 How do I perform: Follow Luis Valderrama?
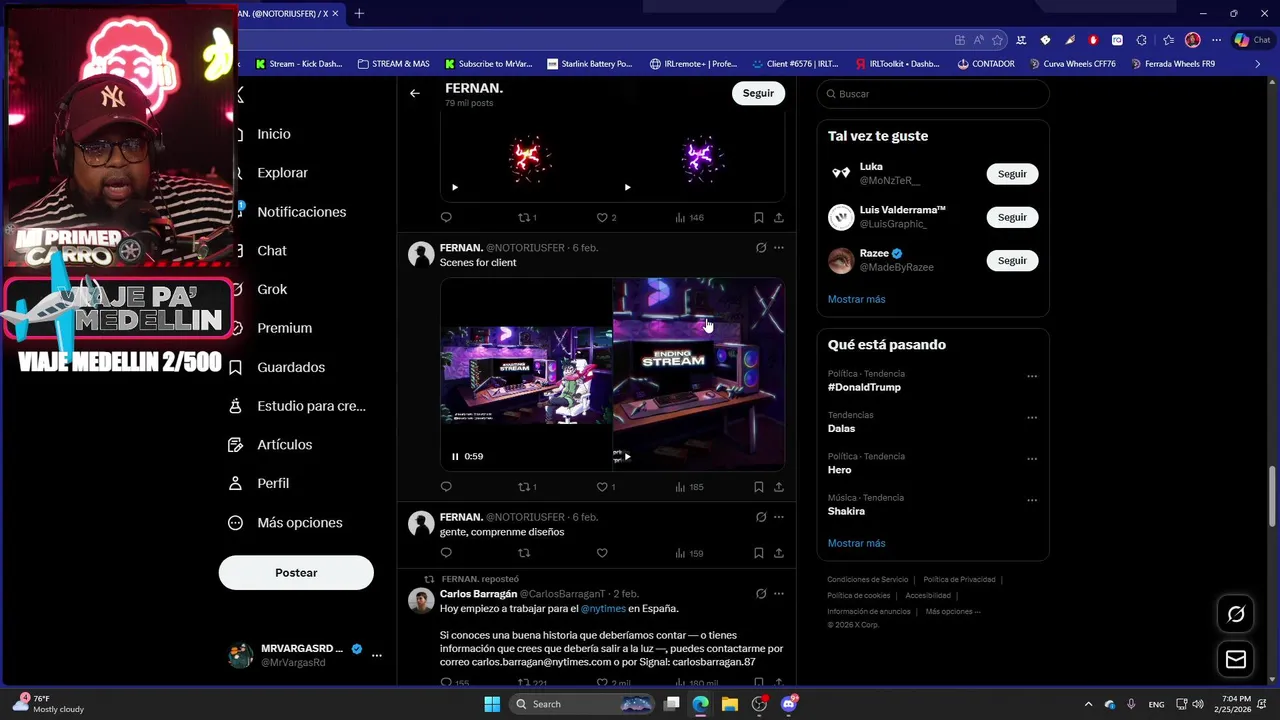pos(1012,217)
